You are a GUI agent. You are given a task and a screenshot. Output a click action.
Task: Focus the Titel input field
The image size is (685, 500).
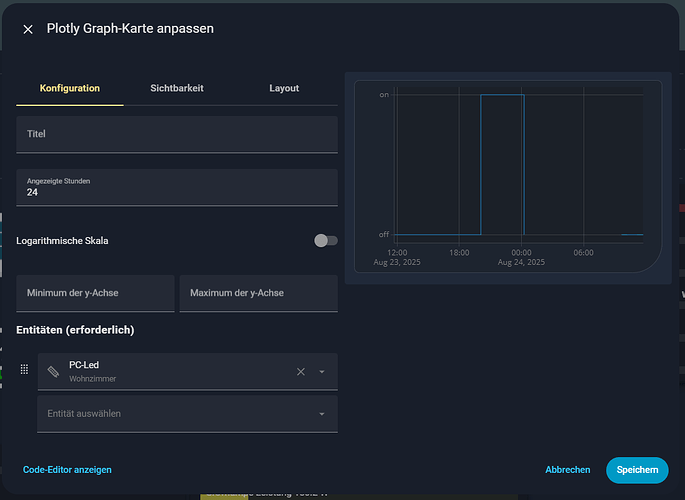click(x=177, y=134)
